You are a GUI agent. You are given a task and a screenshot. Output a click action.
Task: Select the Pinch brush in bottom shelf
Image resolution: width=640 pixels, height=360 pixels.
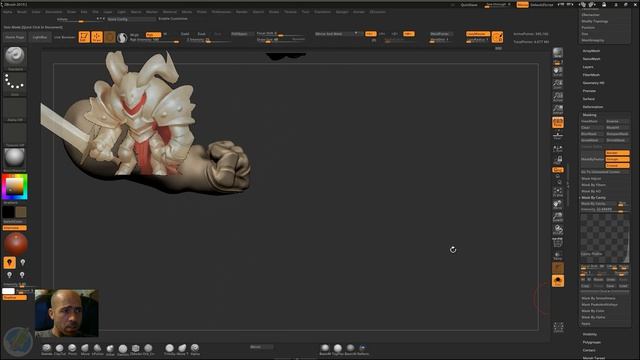pyautogui.click(x=72, y=348)
